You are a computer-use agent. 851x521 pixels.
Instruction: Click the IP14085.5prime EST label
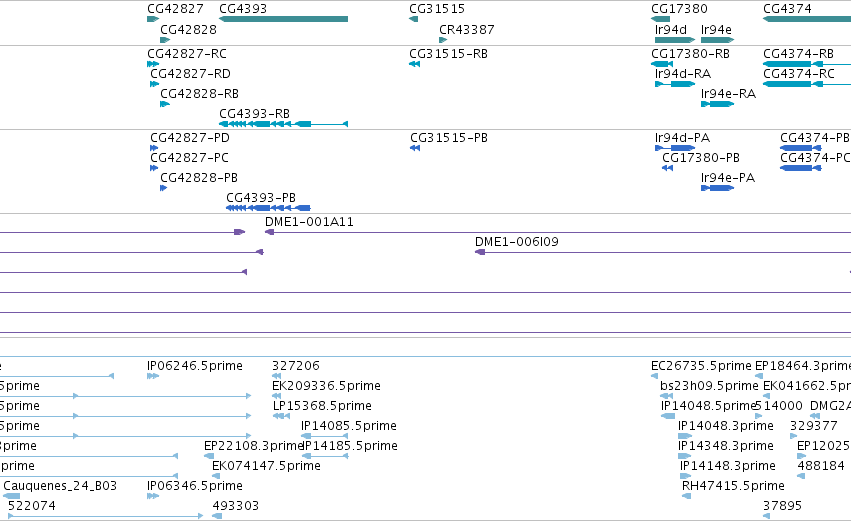coord(349,426)
